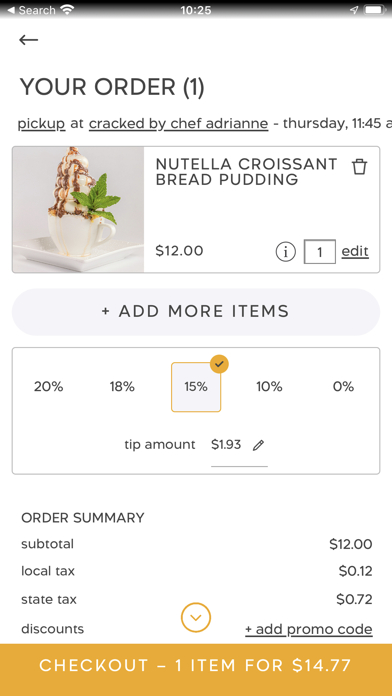The height and width of the screenshot is (696, 392).
Task: Tap the back arrow icon
Action: [x=28, y=40]
